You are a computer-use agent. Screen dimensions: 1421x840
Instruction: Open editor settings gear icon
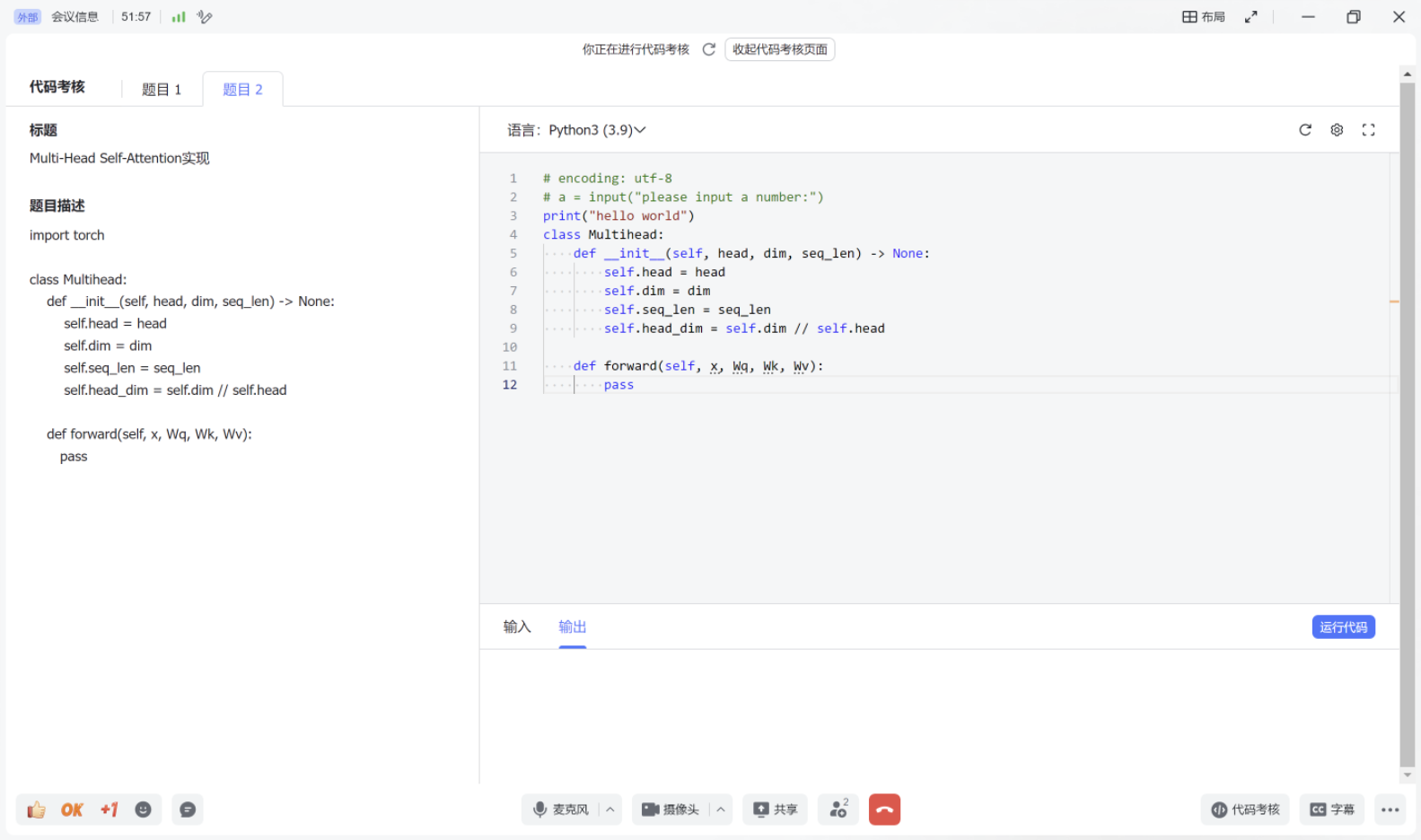[1337, 130]
